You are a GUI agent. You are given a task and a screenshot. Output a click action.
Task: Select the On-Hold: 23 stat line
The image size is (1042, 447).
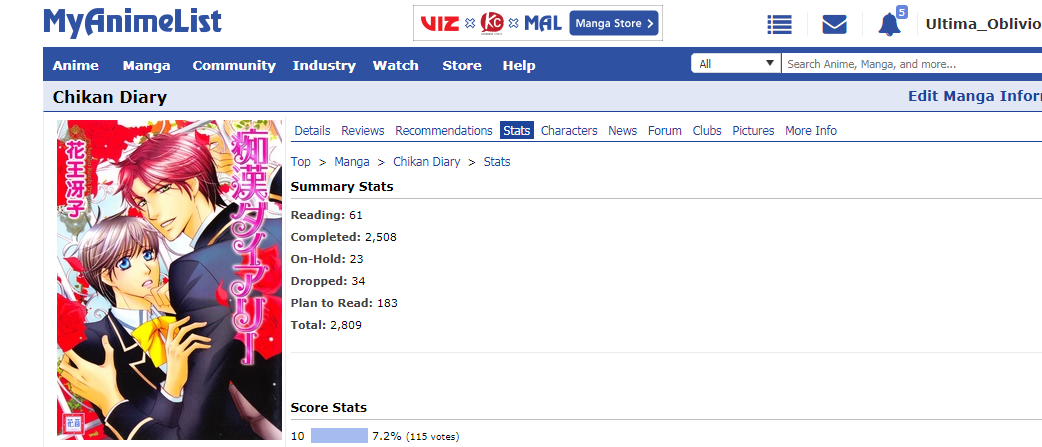coord(327,258)
